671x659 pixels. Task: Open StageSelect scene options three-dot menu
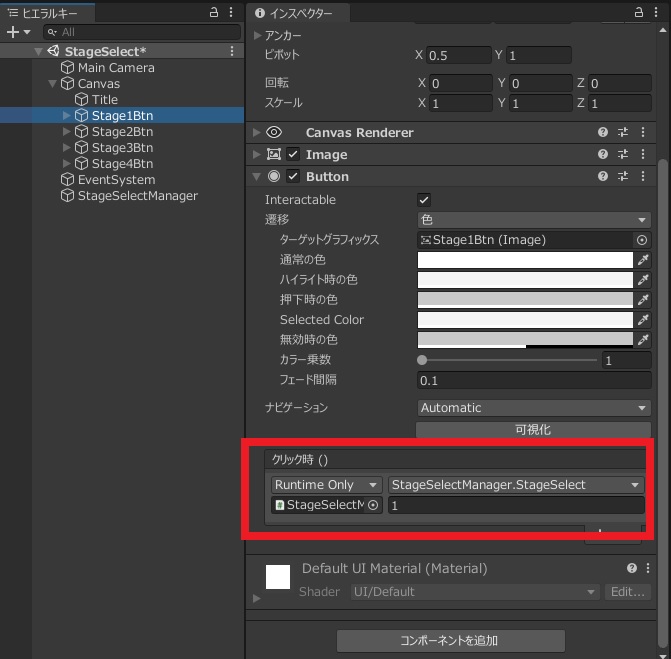click(232, 51)
